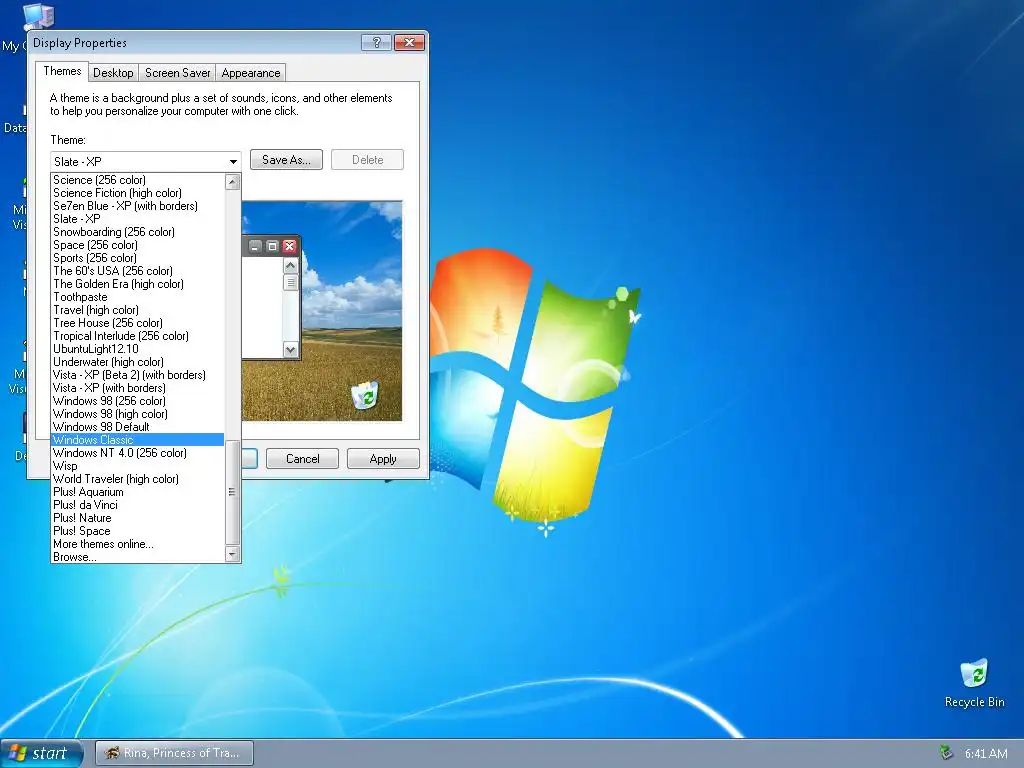The height and width of the screenshot is (768, 1024).
Task: Choose Browse... entry in theme list
Action: 138,557
